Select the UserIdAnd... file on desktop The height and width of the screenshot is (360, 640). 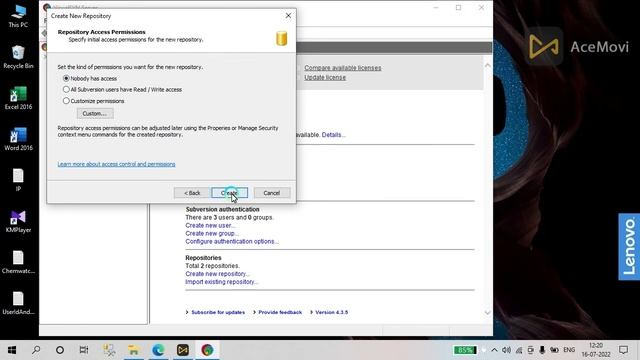pos(18,303)
